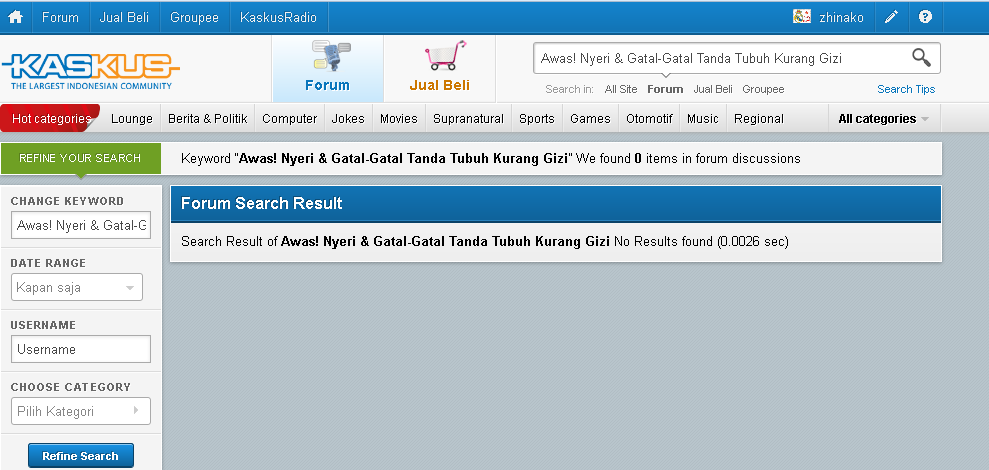Open the Computer category

pyautogui.click(x=290, y=119)
